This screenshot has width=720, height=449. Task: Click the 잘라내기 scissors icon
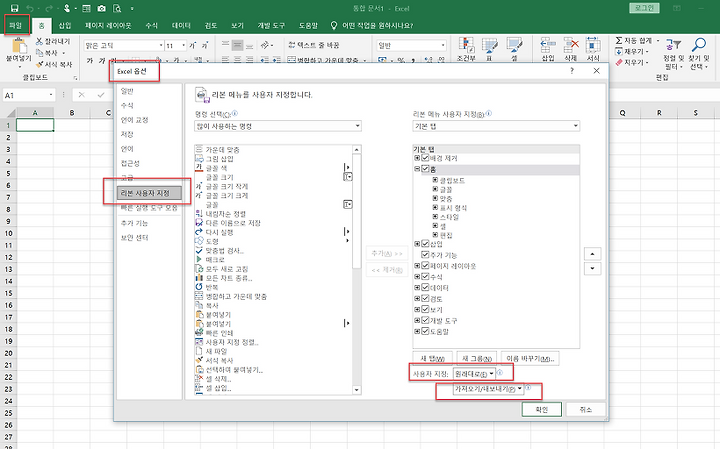coord(39,41)
